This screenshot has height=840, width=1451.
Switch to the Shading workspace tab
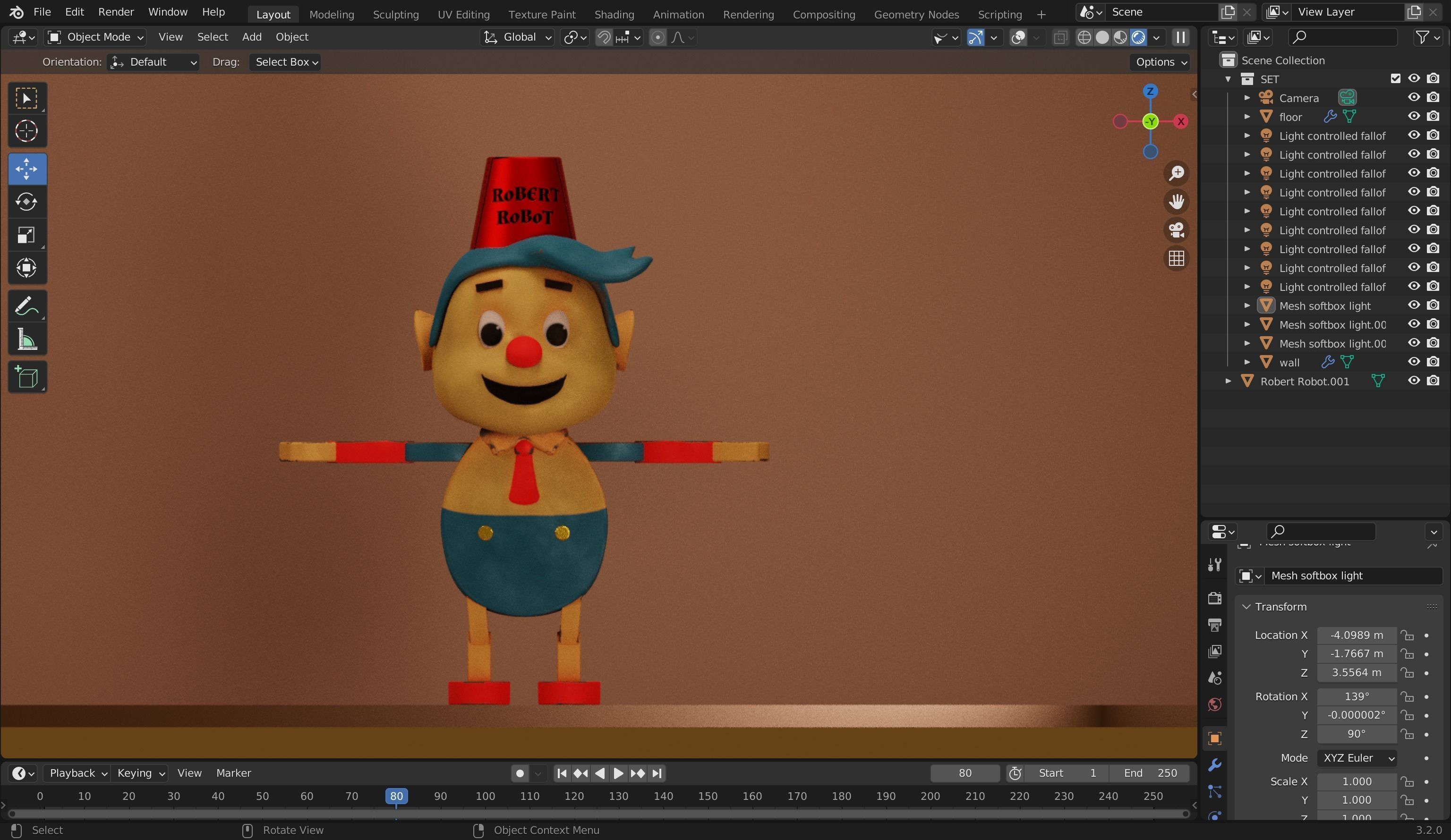614,14
